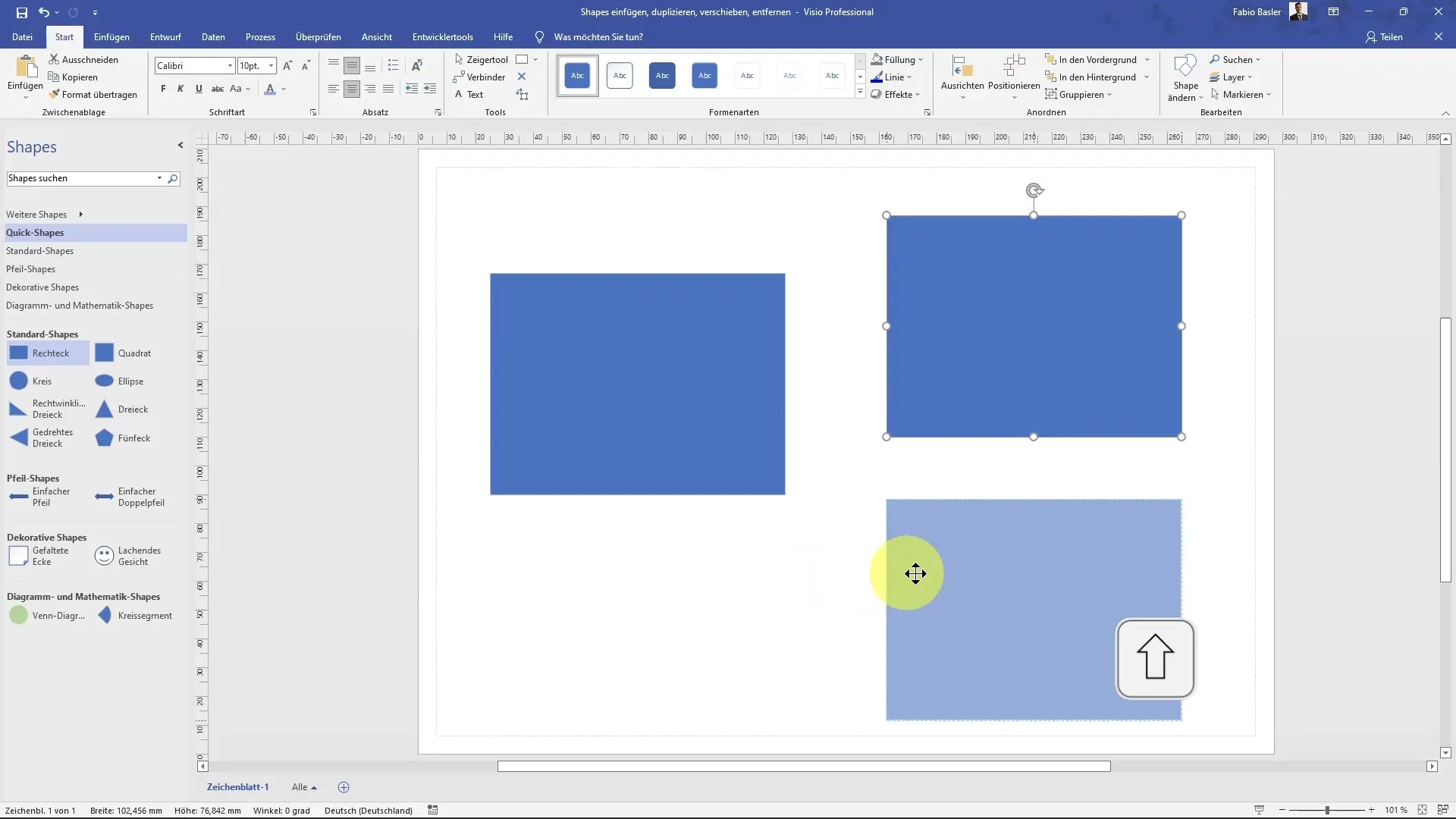Screen dimensions: 1456x819
Task: Click the Kopieren button
Action: 73,77
